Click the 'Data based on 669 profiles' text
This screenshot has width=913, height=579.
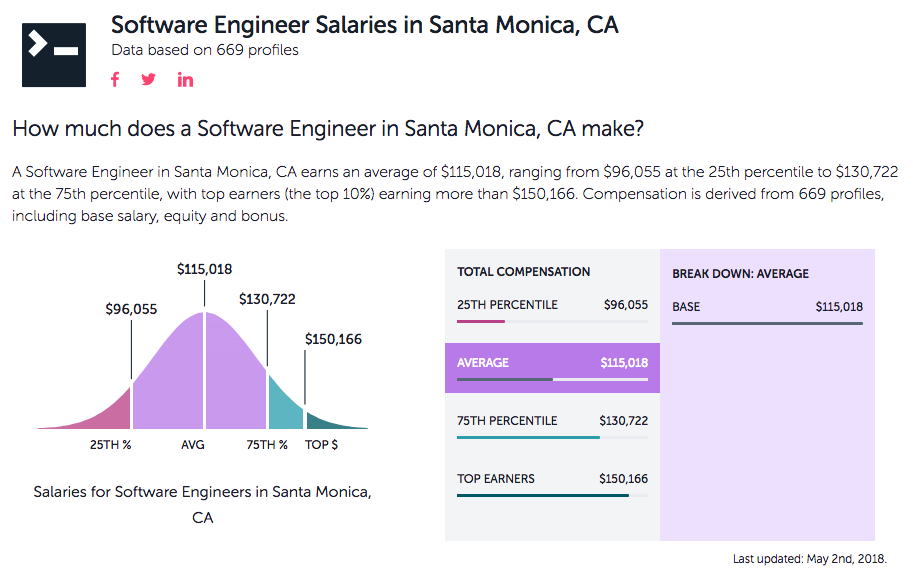tap(204, 50)
